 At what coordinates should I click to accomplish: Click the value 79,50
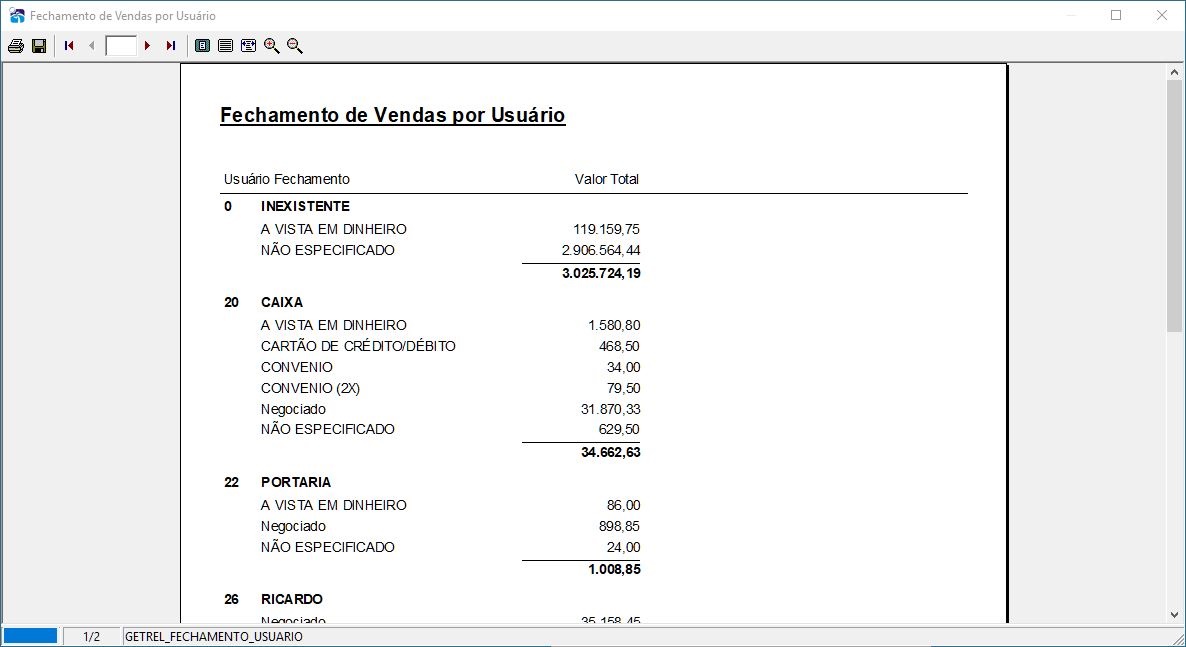623,388
